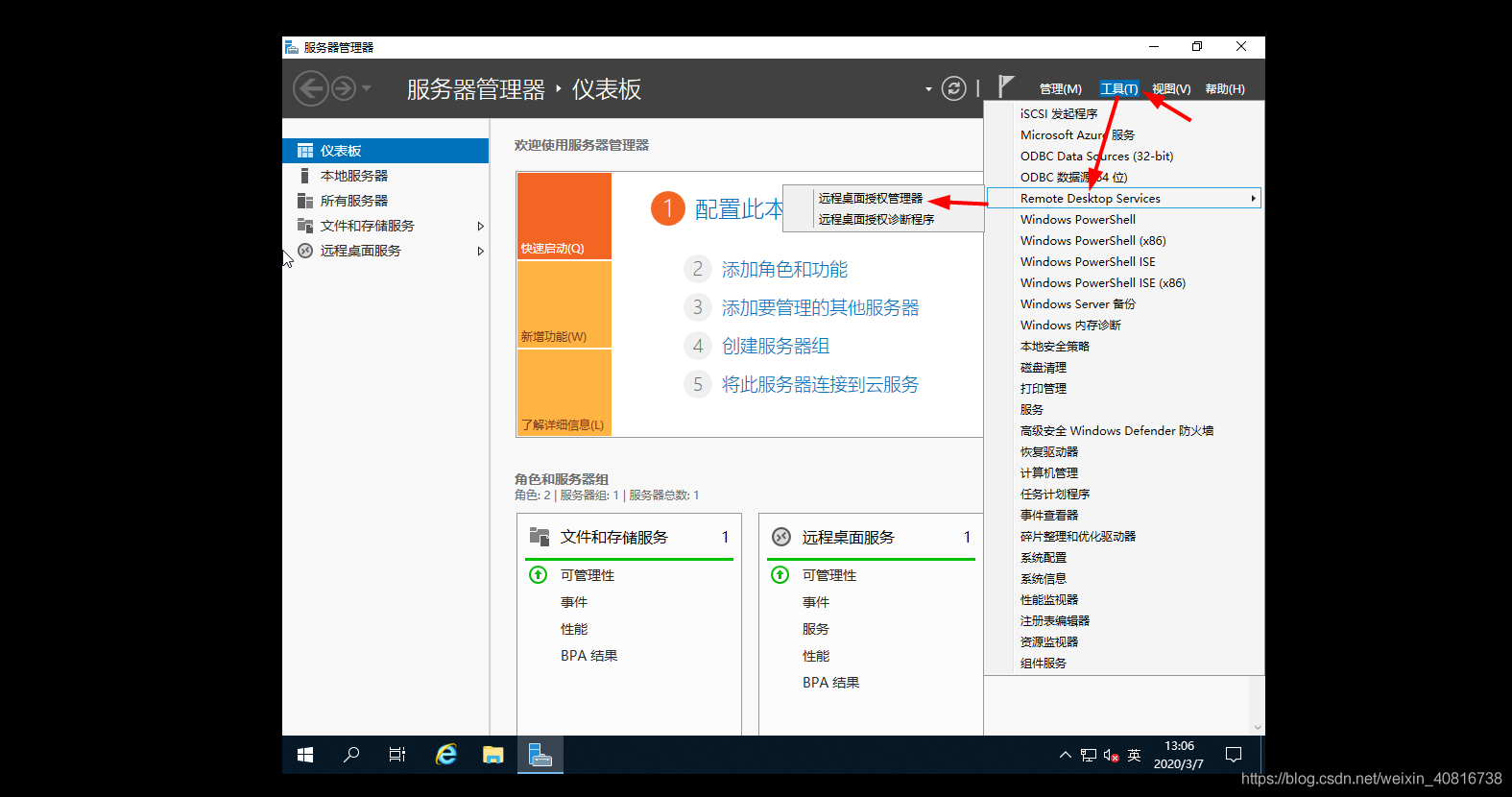Click the 创建服务器组 link
This screenshot has height=797, width=1512.
(x=775, y=347)
